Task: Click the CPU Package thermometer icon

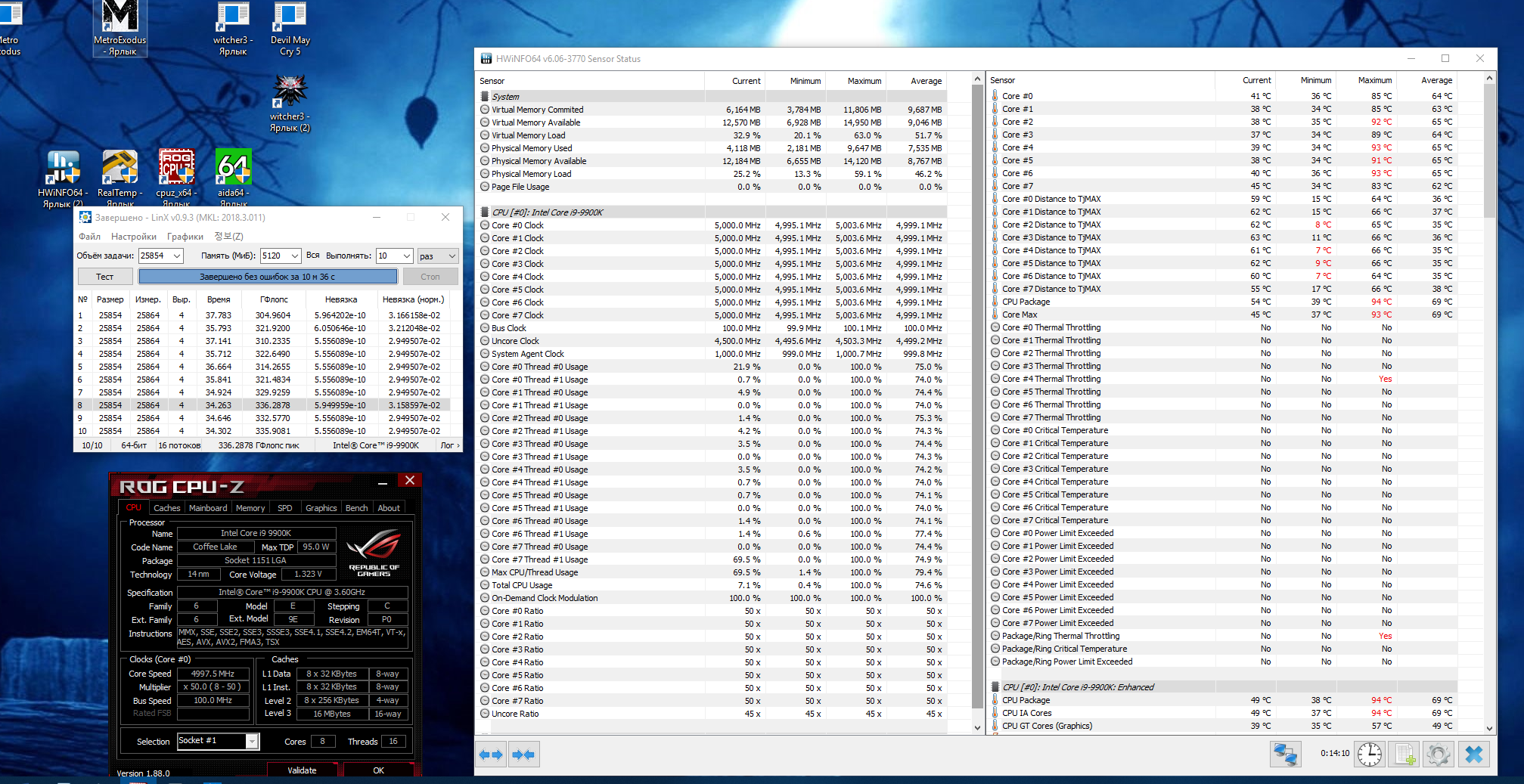Action: pos(995,302)
